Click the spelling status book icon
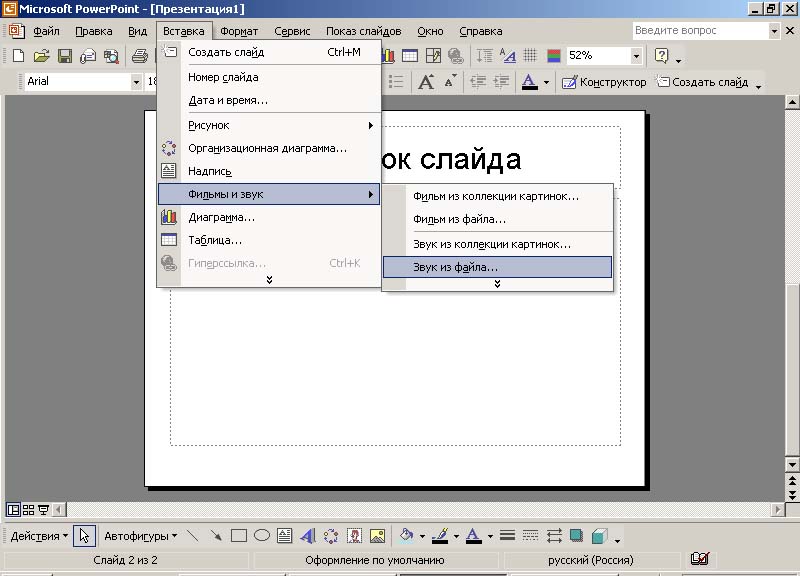The image size is (800, 576). pyautogui.click(x=699, y=559)
